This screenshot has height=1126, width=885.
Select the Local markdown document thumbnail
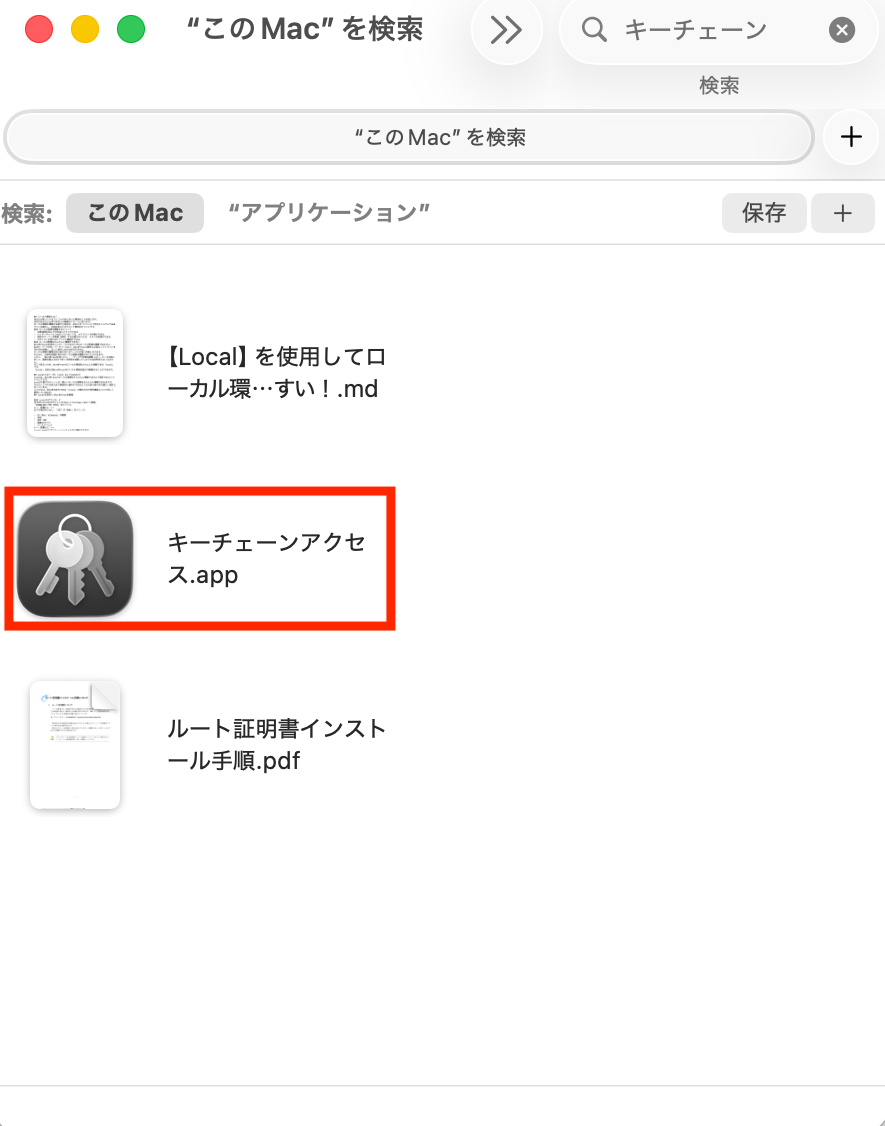tap(75, 373)
